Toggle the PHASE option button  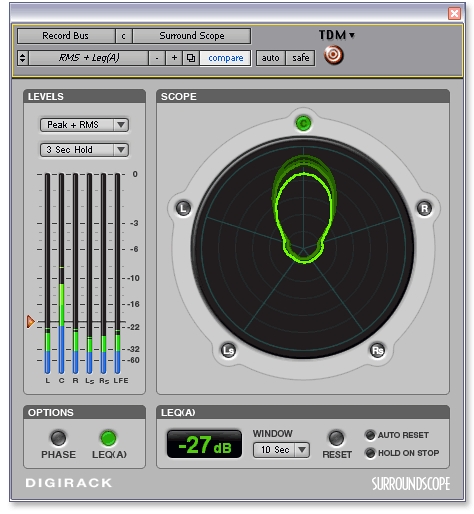[58, 438]
